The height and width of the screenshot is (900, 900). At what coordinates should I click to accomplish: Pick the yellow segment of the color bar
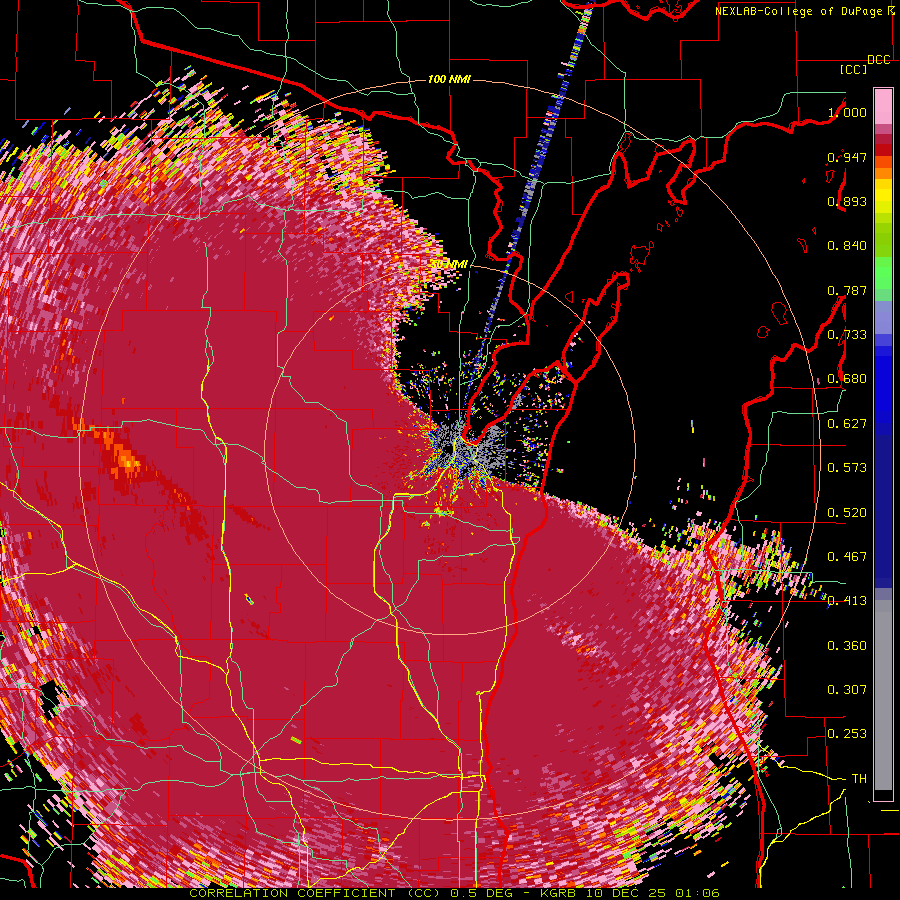coord(883,197)
